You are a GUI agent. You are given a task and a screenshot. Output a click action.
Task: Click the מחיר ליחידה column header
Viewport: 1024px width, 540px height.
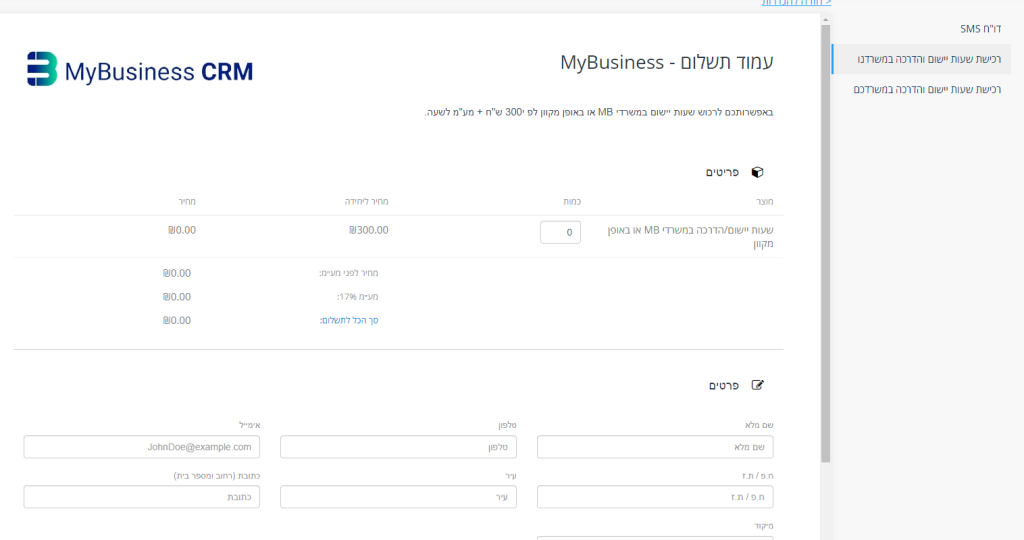(366, 202)
